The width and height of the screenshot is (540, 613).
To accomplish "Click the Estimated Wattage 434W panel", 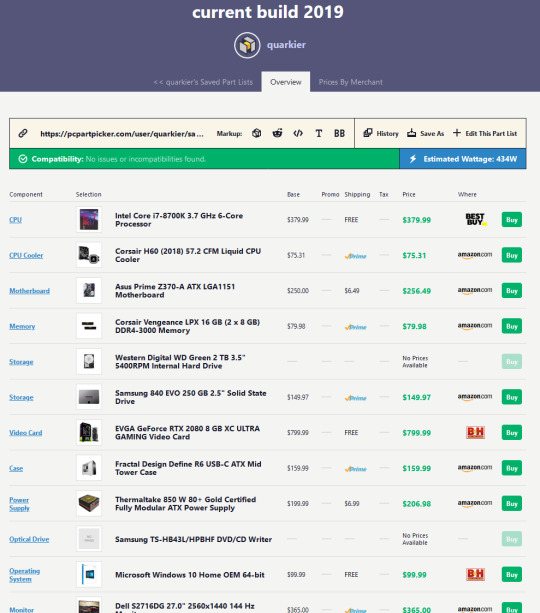I will [463, 159].
